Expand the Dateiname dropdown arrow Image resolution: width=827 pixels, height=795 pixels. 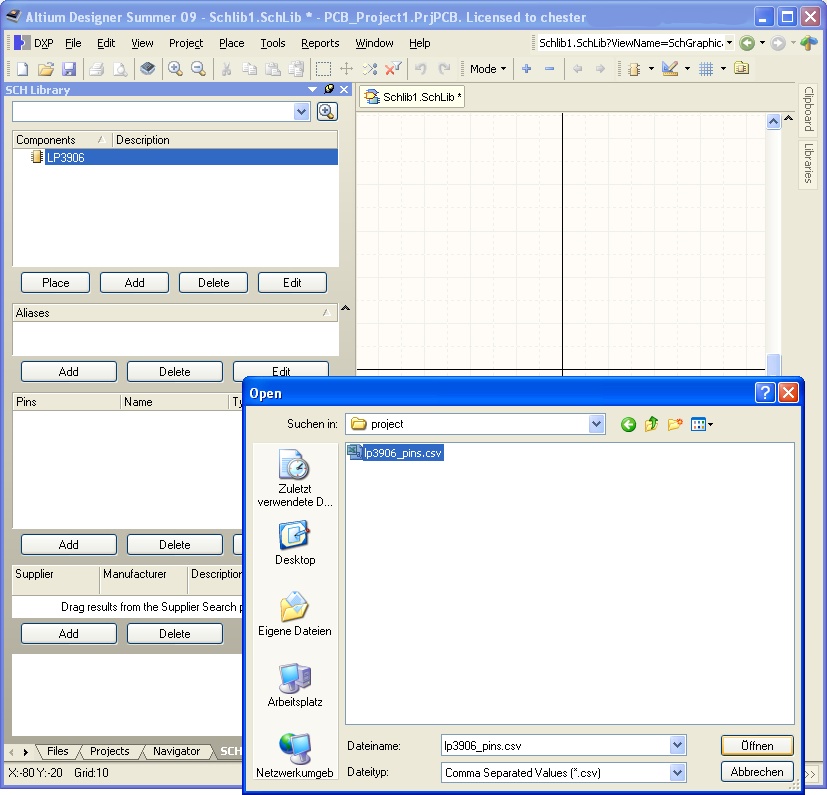pyautogui.click(x=678, y=746)
